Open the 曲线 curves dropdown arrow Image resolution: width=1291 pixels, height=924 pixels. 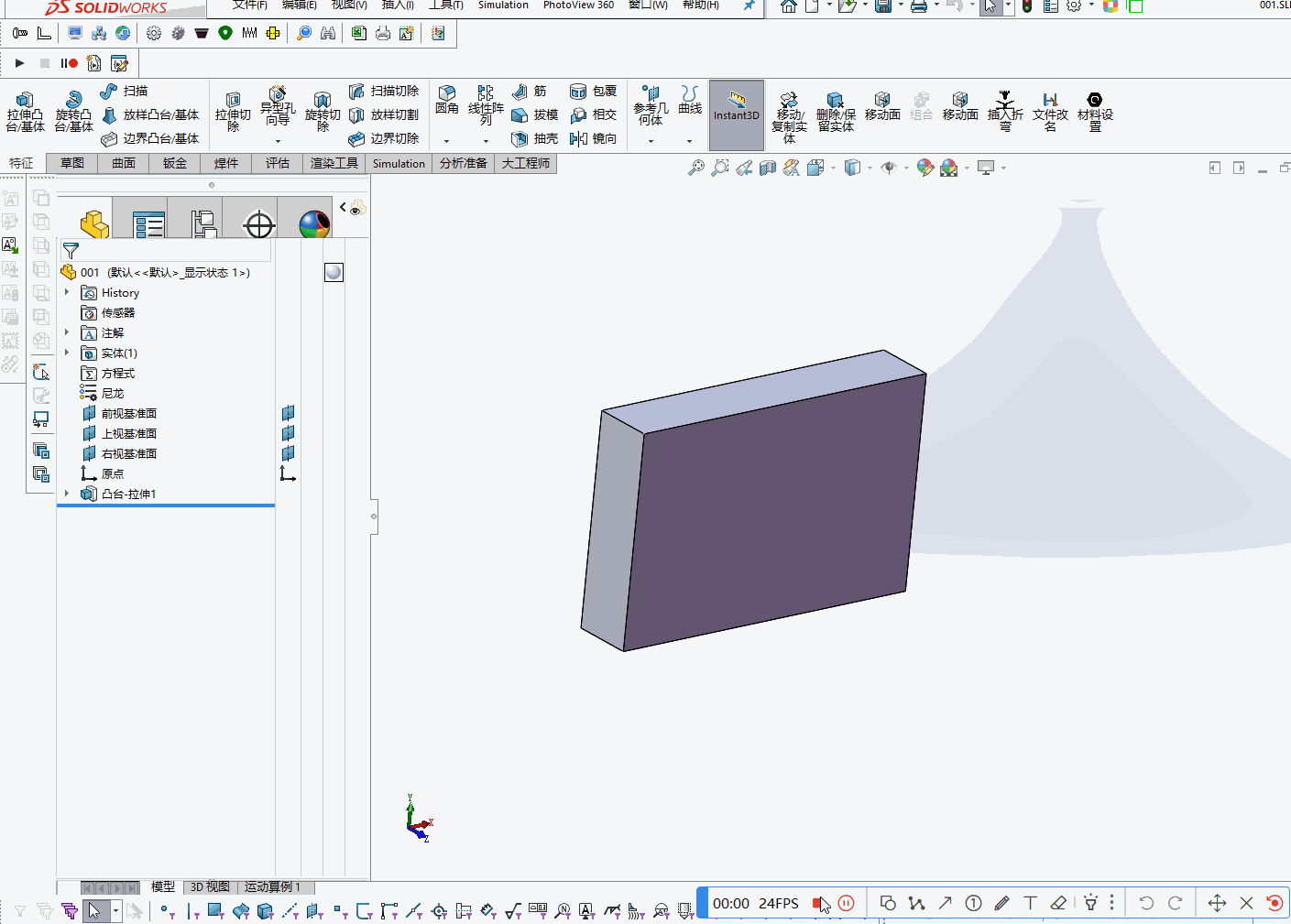pyautogui.click(x=689, y=141)
